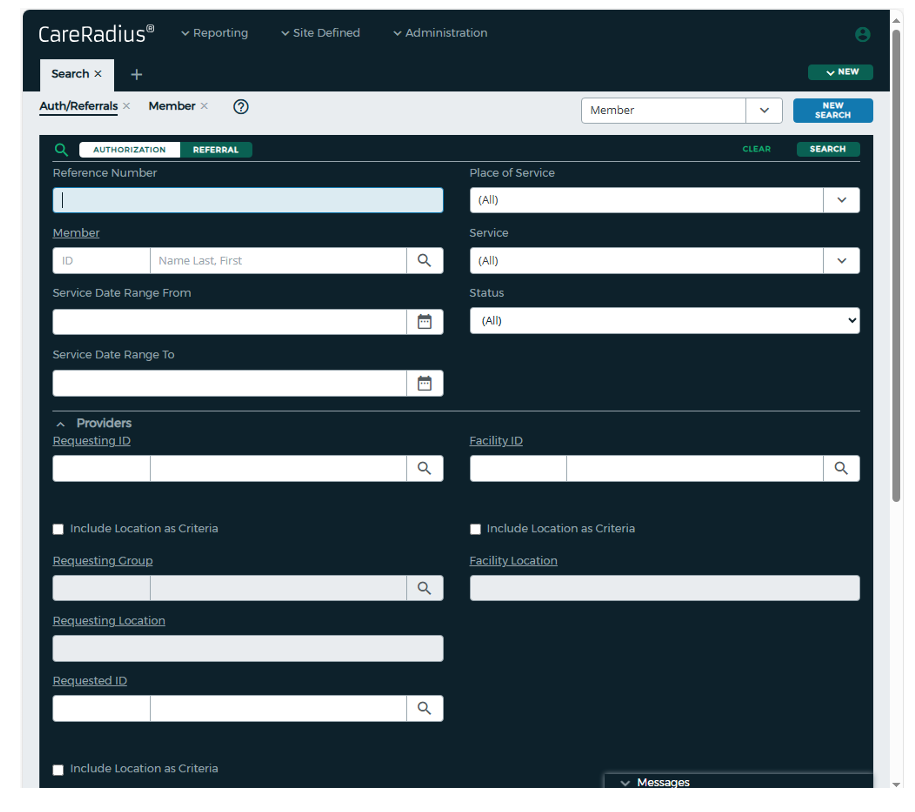Click the scrollbar down arrow
915x812 pixels.
click(896, 784)
